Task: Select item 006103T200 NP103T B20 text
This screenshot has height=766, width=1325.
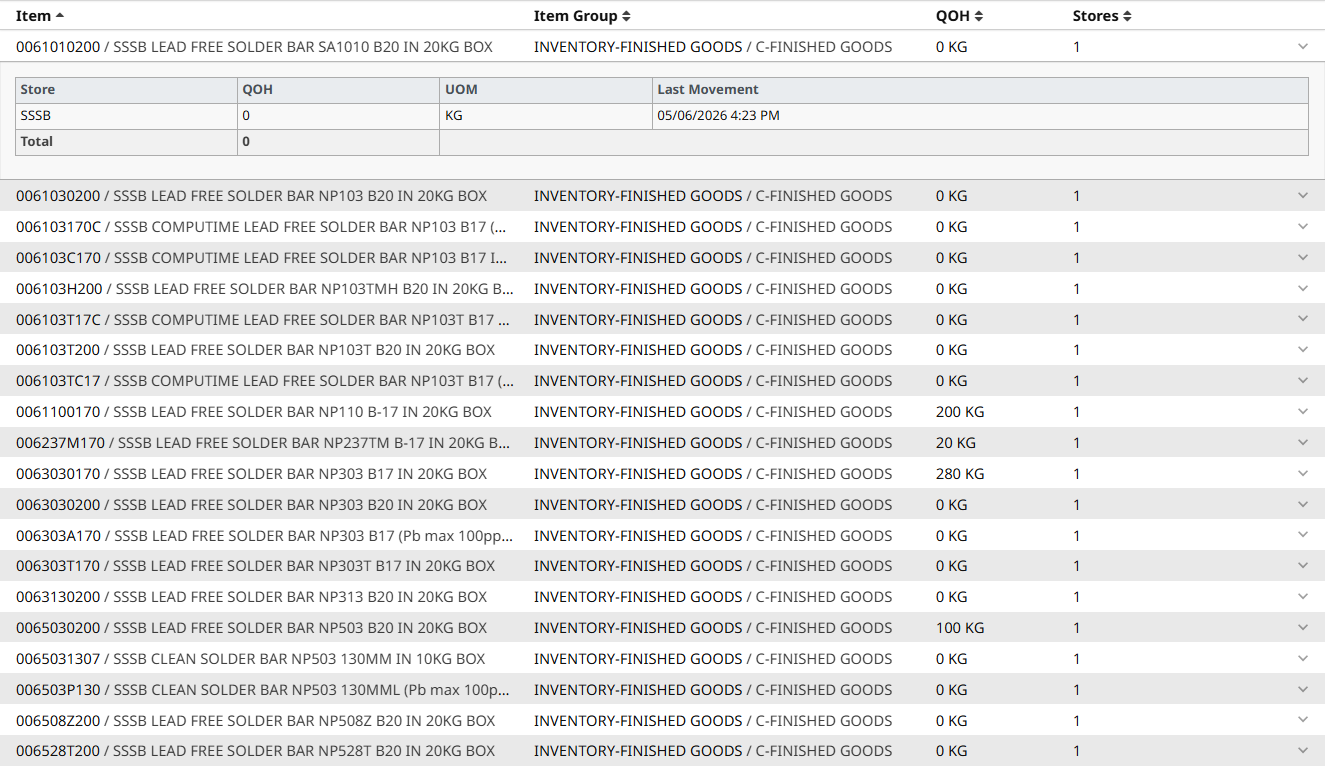Action: click(255, 350)
